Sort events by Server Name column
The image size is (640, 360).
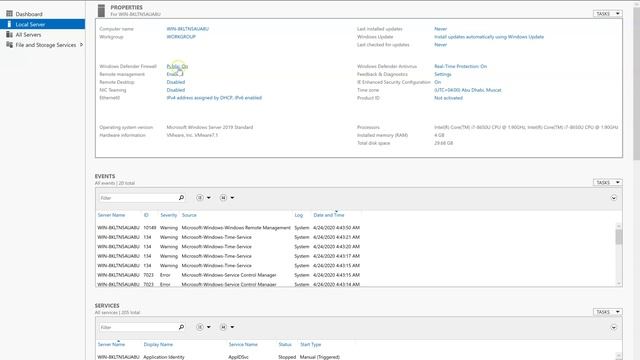(x=111, y=215)
